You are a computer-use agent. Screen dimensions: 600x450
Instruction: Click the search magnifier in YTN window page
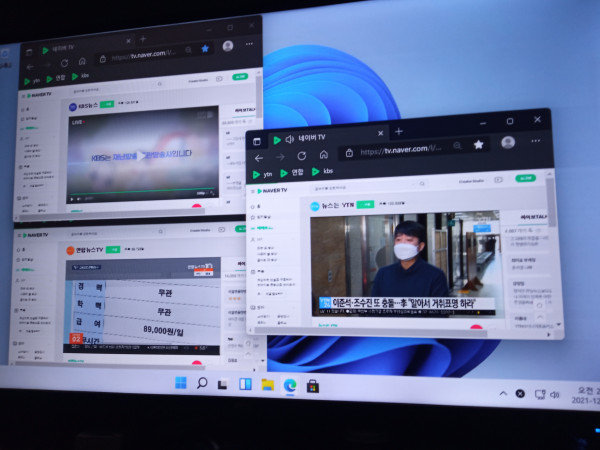pyautogui.click(x=422, y=184)
